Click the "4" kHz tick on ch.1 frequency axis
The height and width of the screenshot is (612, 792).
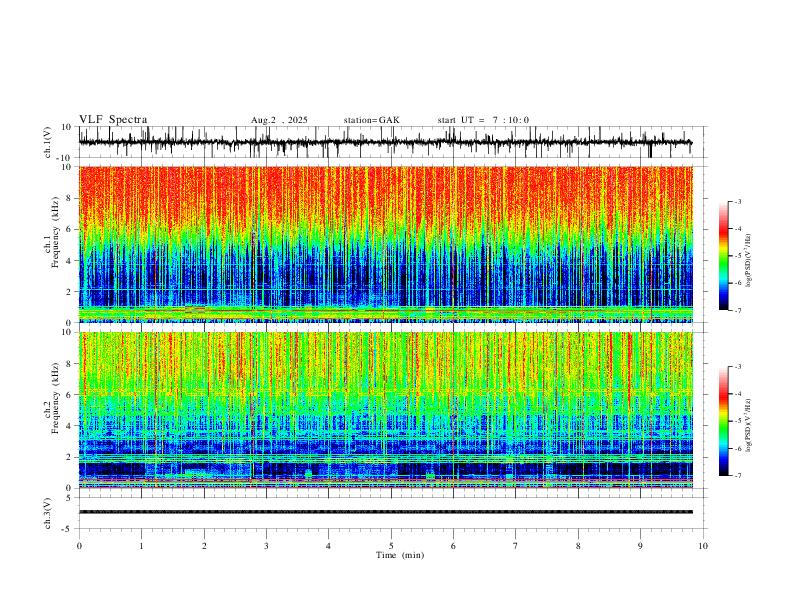point(70,261)
